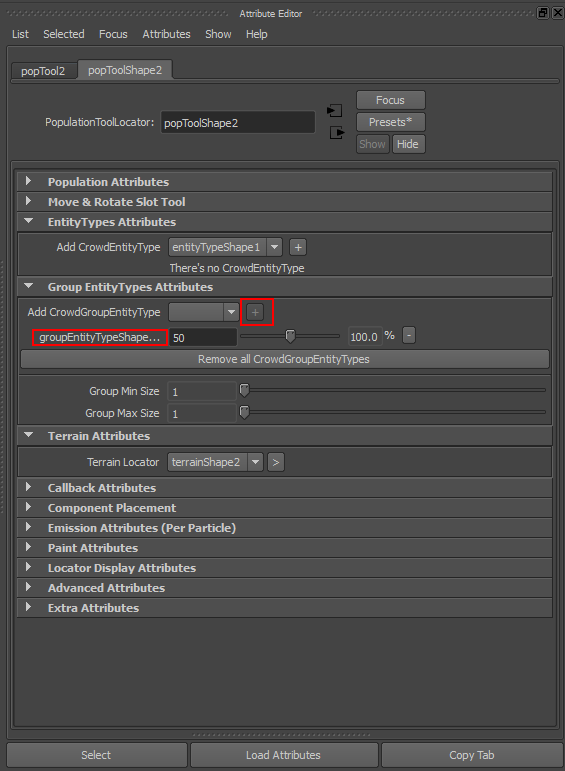Click the Group Min Size slider handle

(244, 390)
